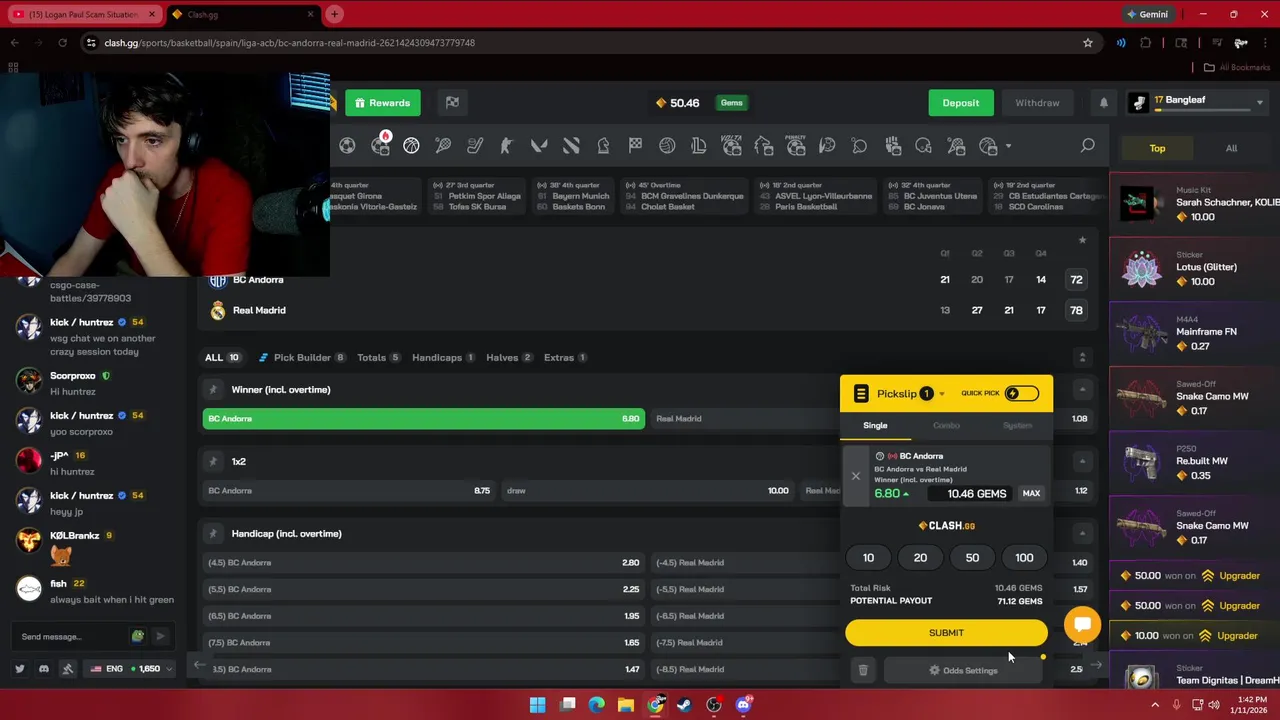Collapse the Winner market section

(x=1082, y=389)
